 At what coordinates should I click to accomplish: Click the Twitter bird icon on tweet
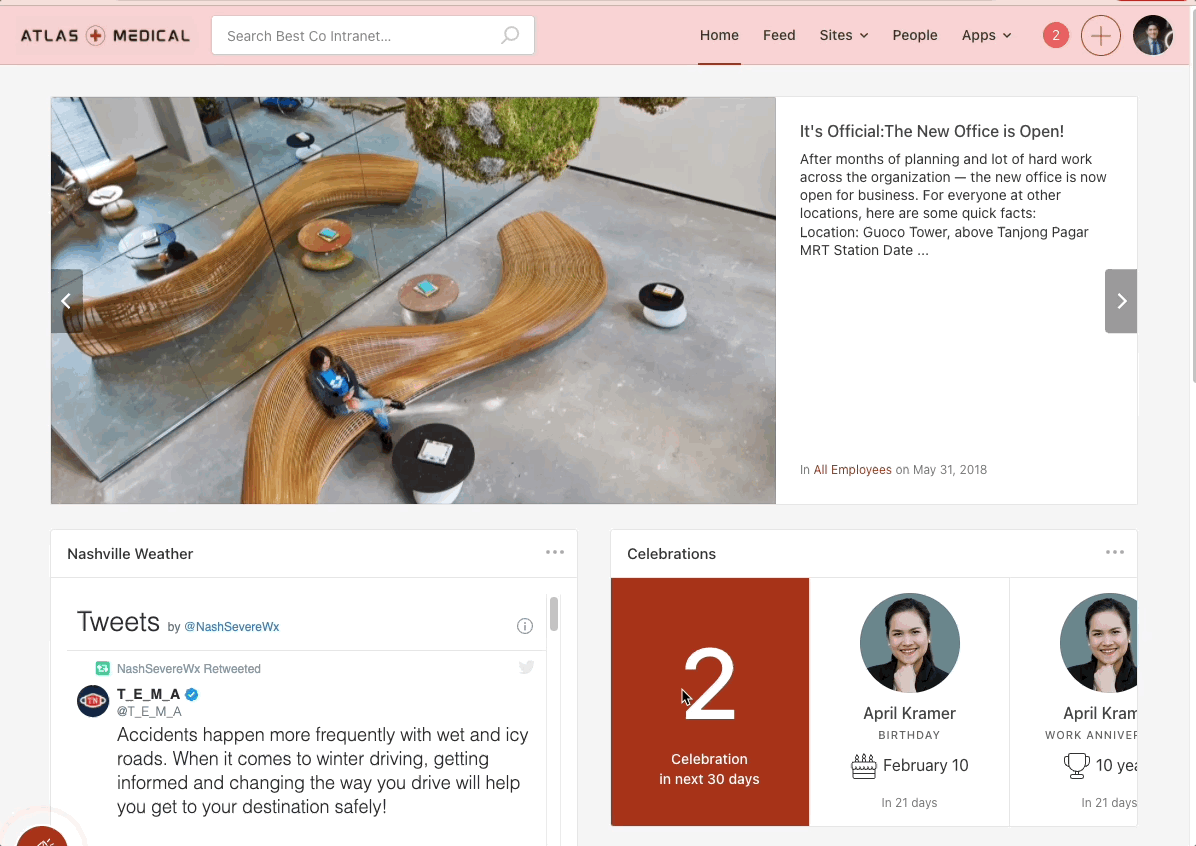527,668
